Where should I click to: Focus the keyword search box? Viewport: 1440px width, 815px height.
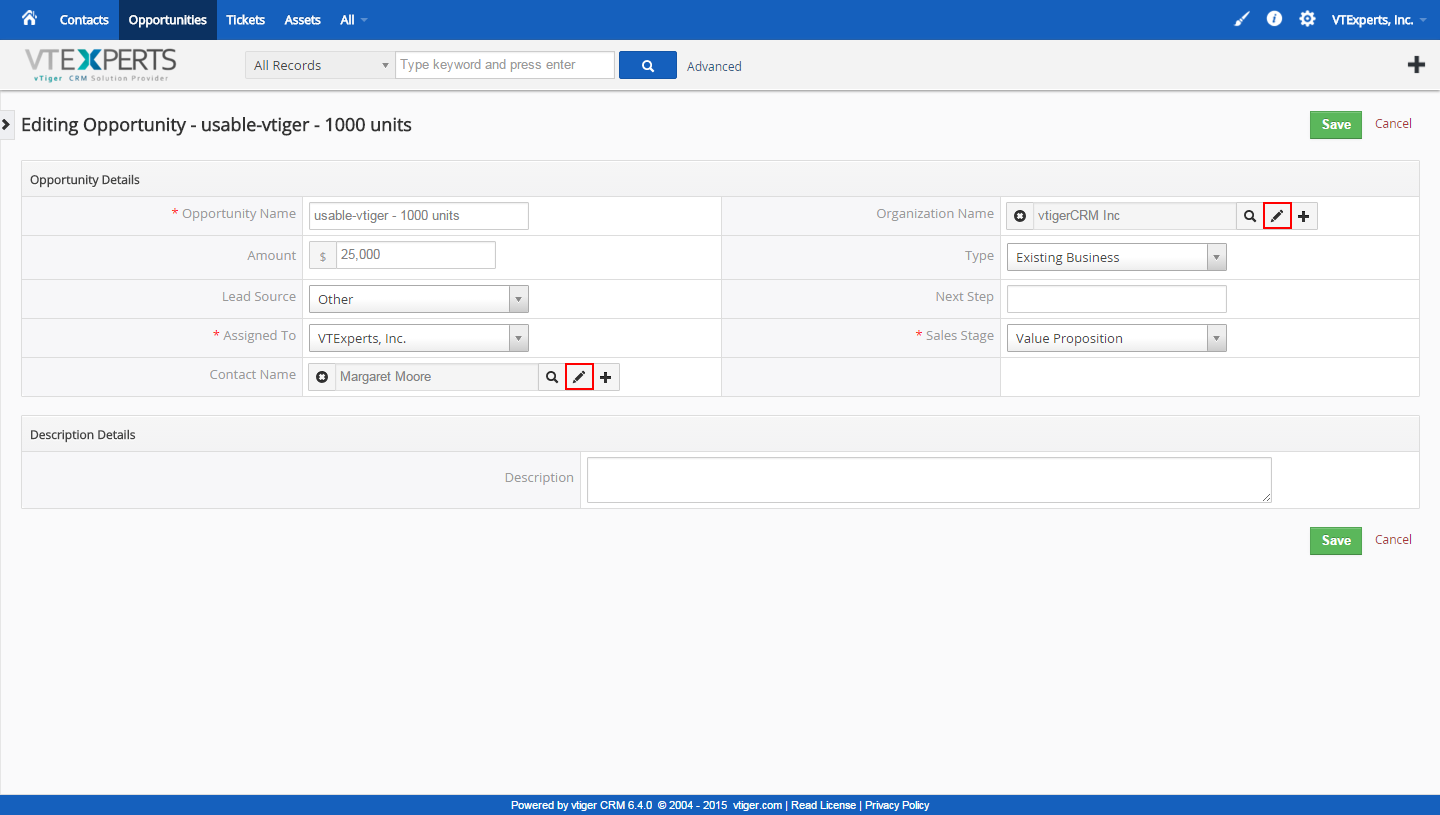(x=505, y=65)
